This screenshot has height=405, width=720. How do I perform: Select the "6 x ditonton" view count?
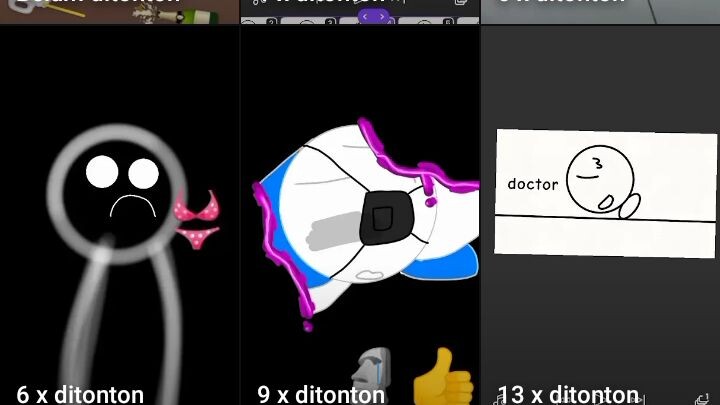(x=80, y=394)
